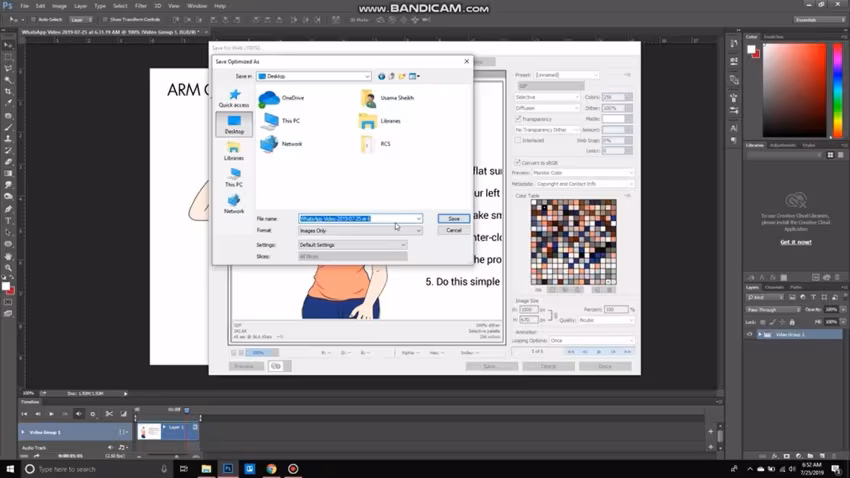This screenshot has width=850, height=478.
Task: Open the view menu icon in dialog
Action: 414,76
